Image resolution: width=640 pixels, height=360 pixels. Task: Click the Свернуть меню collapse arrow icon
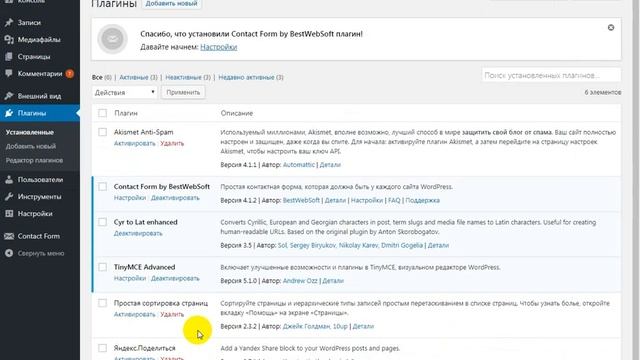9,253
